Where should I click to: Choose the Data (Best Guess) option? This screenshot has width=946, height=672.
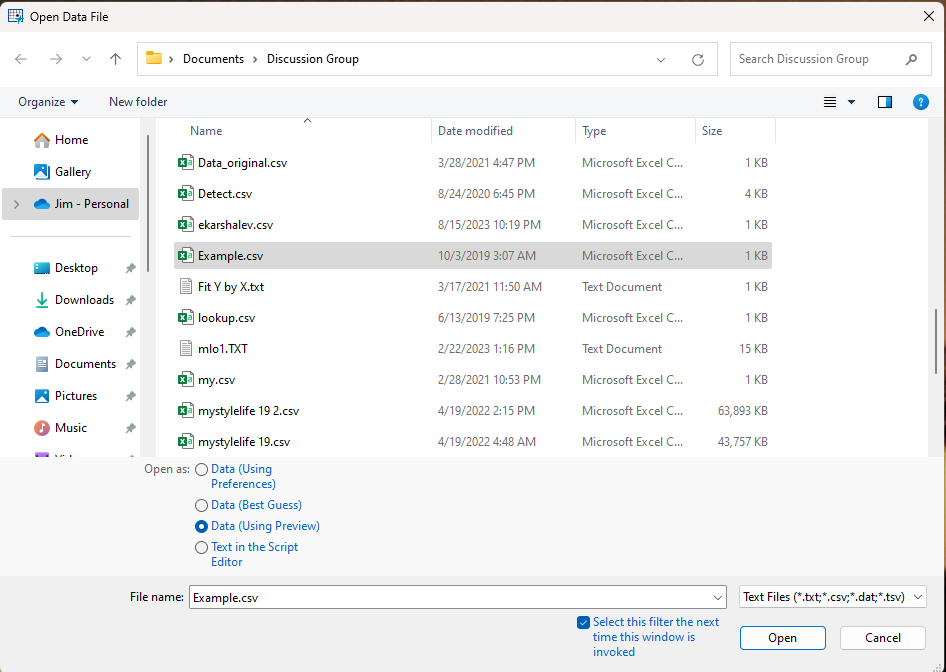tap(202, 505)
